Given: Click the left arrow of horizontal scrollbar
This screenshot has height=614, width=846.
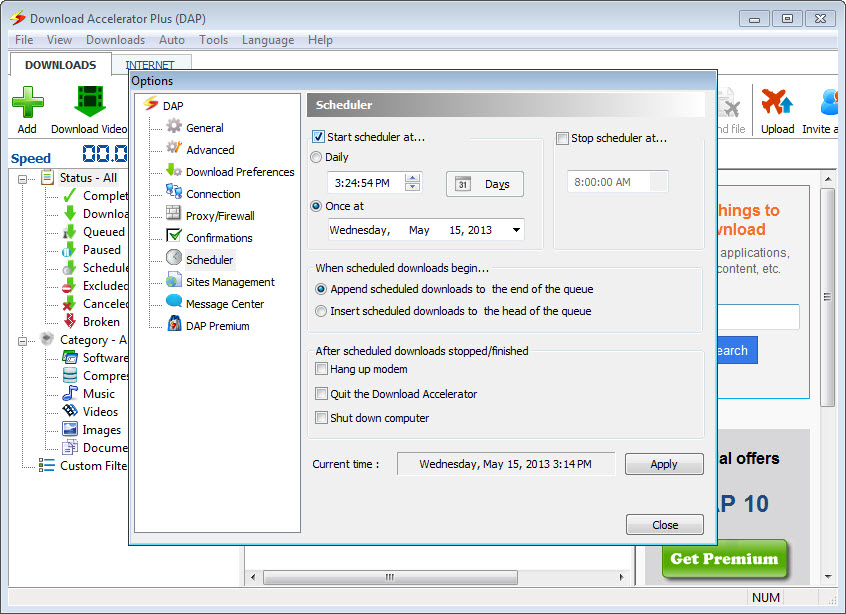Looking at the screenshot, I should [253, 577].
